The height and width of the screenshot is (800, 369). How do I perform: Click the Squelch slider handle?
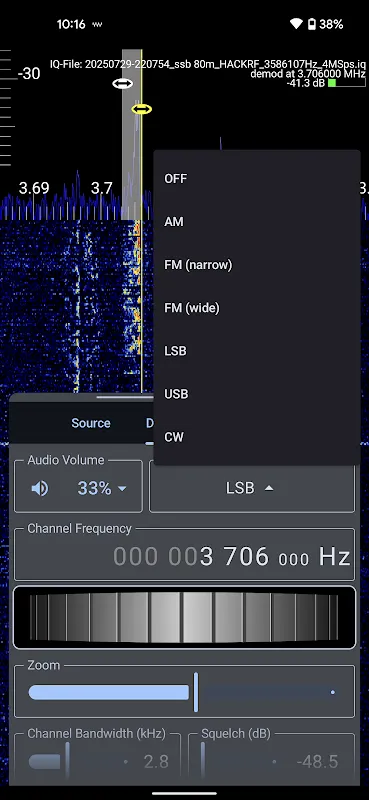click(x=203, y=762)
